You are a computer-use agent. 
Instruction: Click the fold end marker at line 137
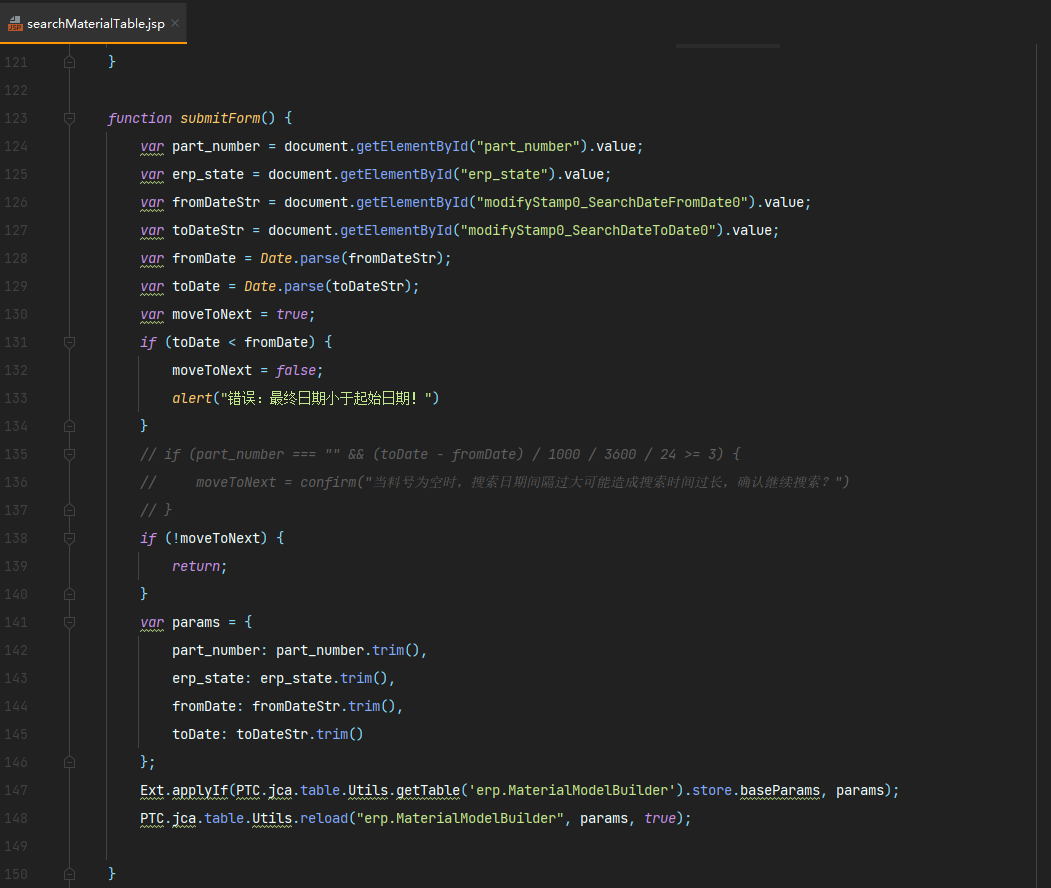(x=69, y=510)
